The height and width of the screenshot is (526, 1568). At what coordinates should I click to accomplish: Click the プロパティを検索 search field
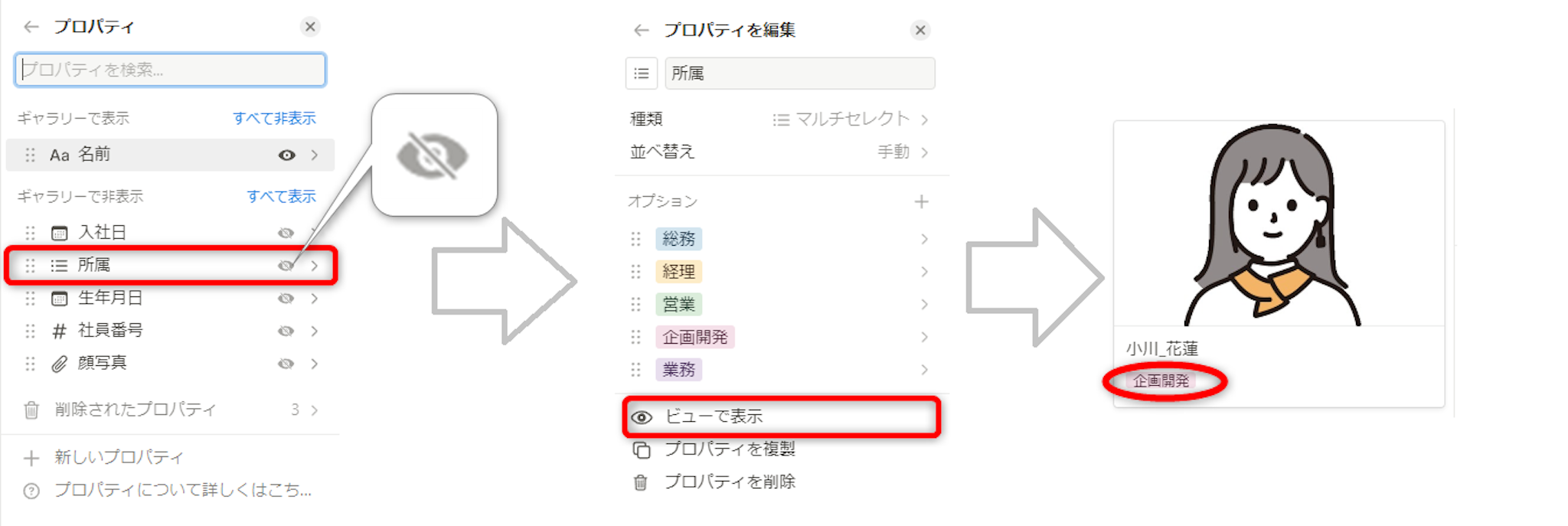pyautogui.click(x=170, y=70)
